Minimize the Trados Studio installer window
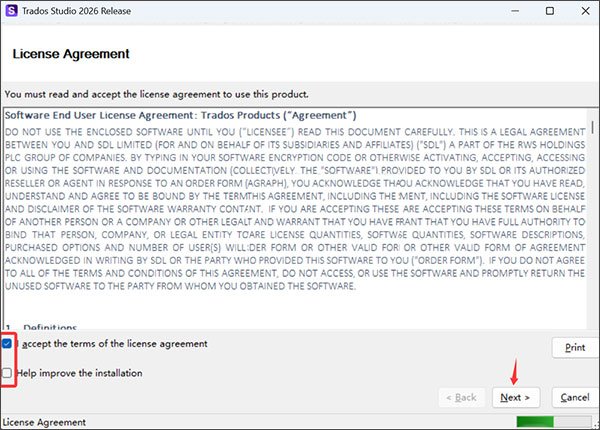This screenshot has width=600, height=430. 515,11
